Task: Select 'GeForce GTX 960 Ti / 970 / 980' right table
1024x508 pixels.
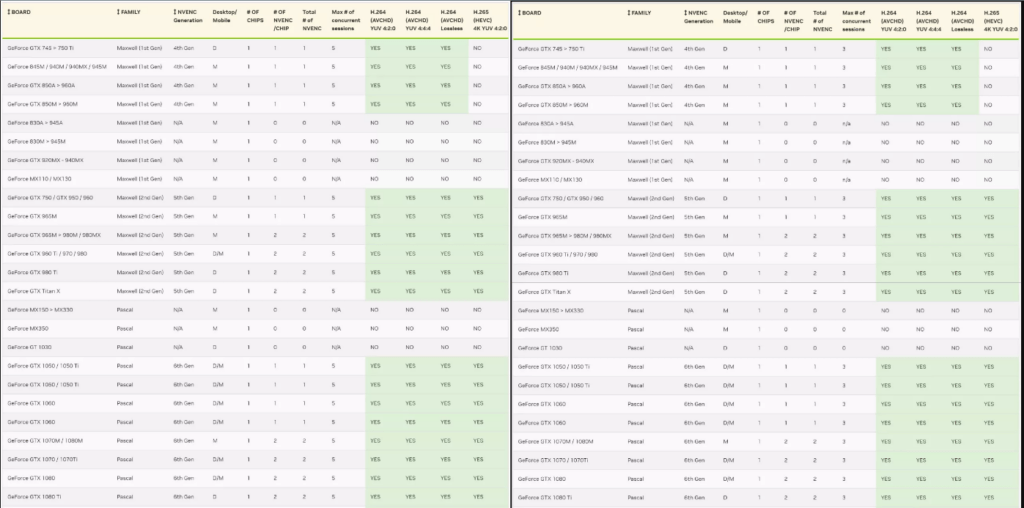Action: coord(558,255)
